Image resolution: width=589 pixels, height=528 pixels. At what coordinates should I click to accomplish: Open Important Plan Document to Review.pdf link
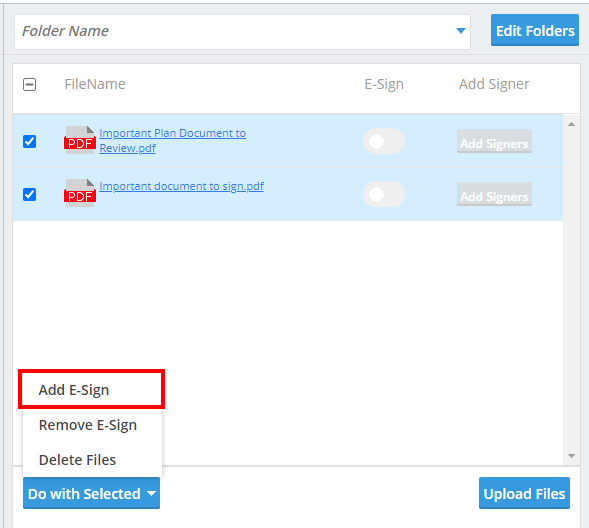172,140
